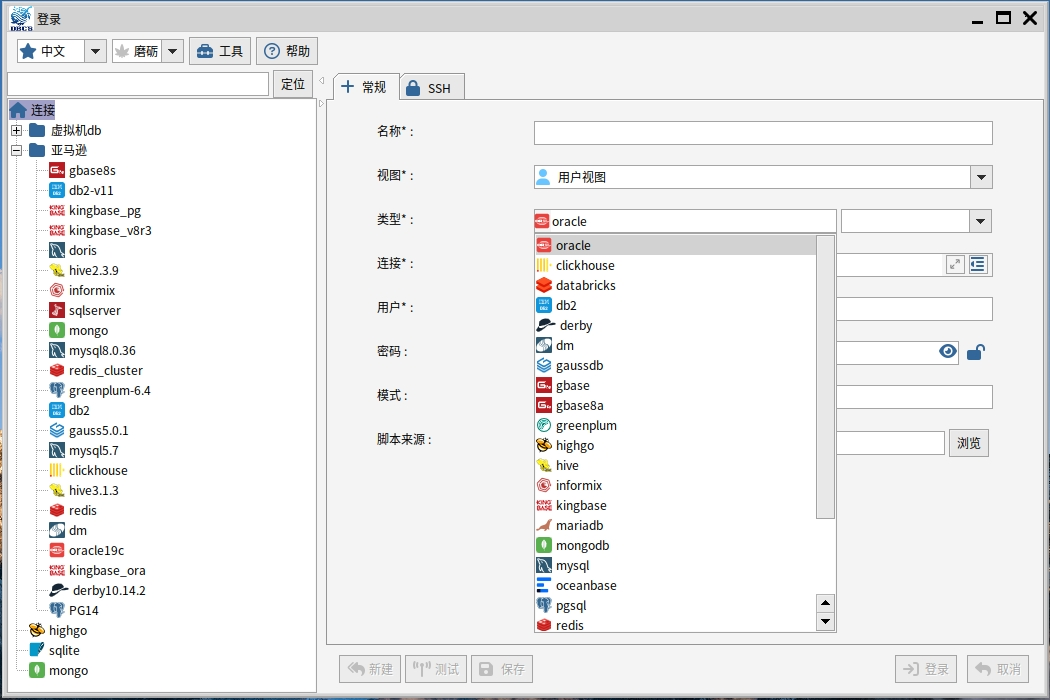The image size is (1050, 700).
Task: Step type list up with arrow
Action: coord(826,603)
